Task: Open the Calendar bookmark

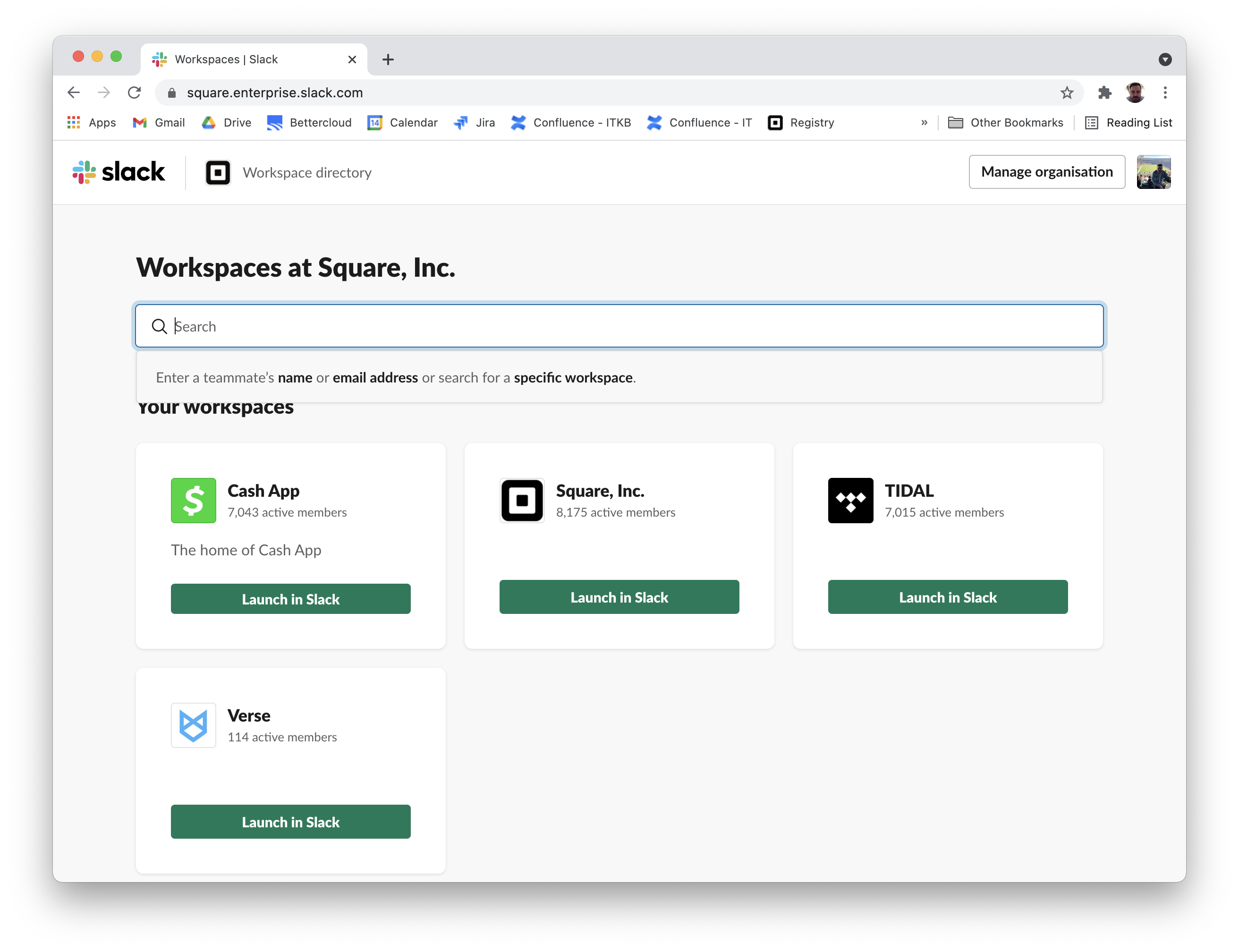Action: pyautogui.click(x=402, y=122)
